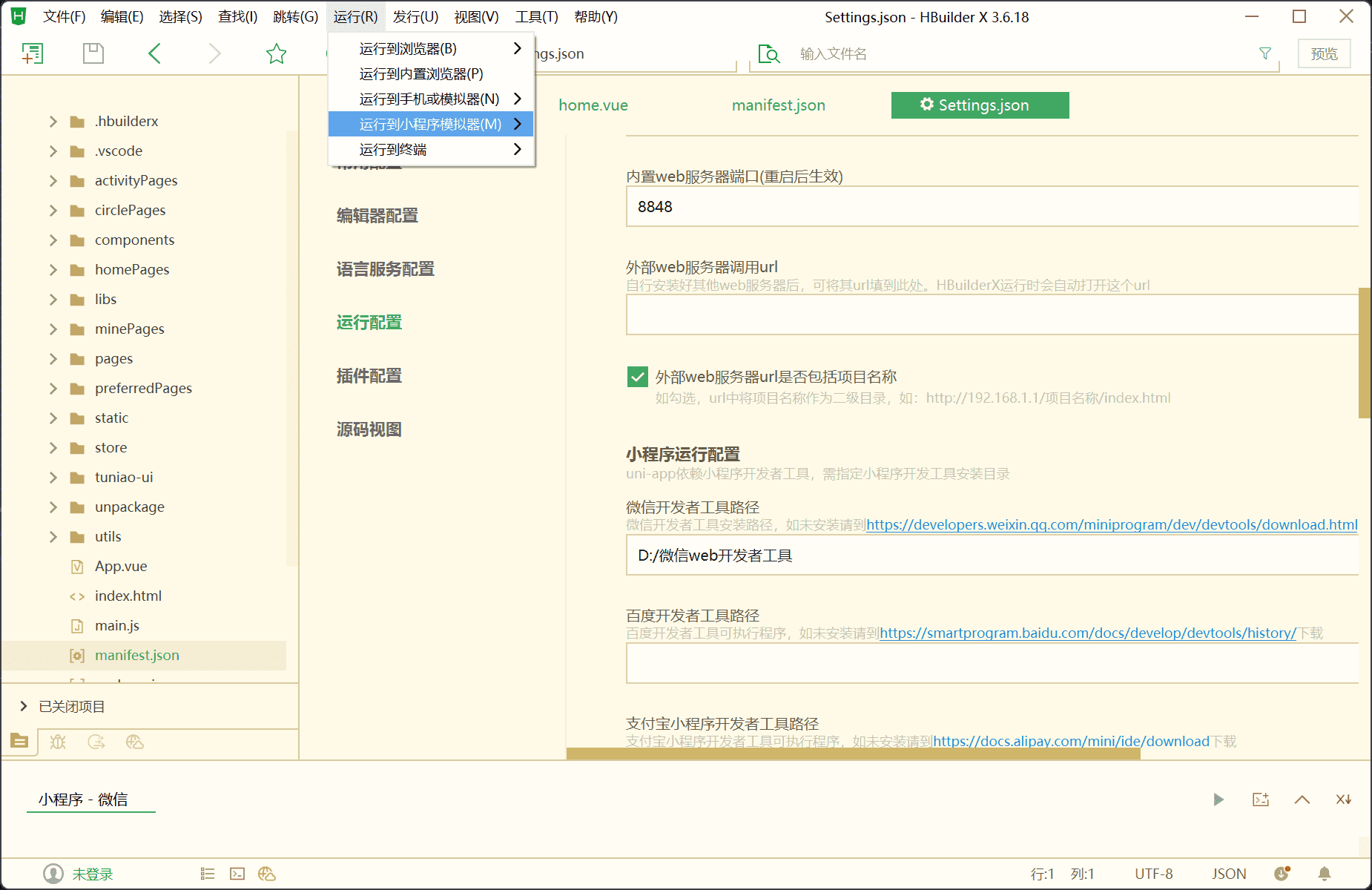The height and width of the screenshot is (890, 1372).
Task: Select 运行到内置浏览器(P) menu item
Action: (431, 74)
